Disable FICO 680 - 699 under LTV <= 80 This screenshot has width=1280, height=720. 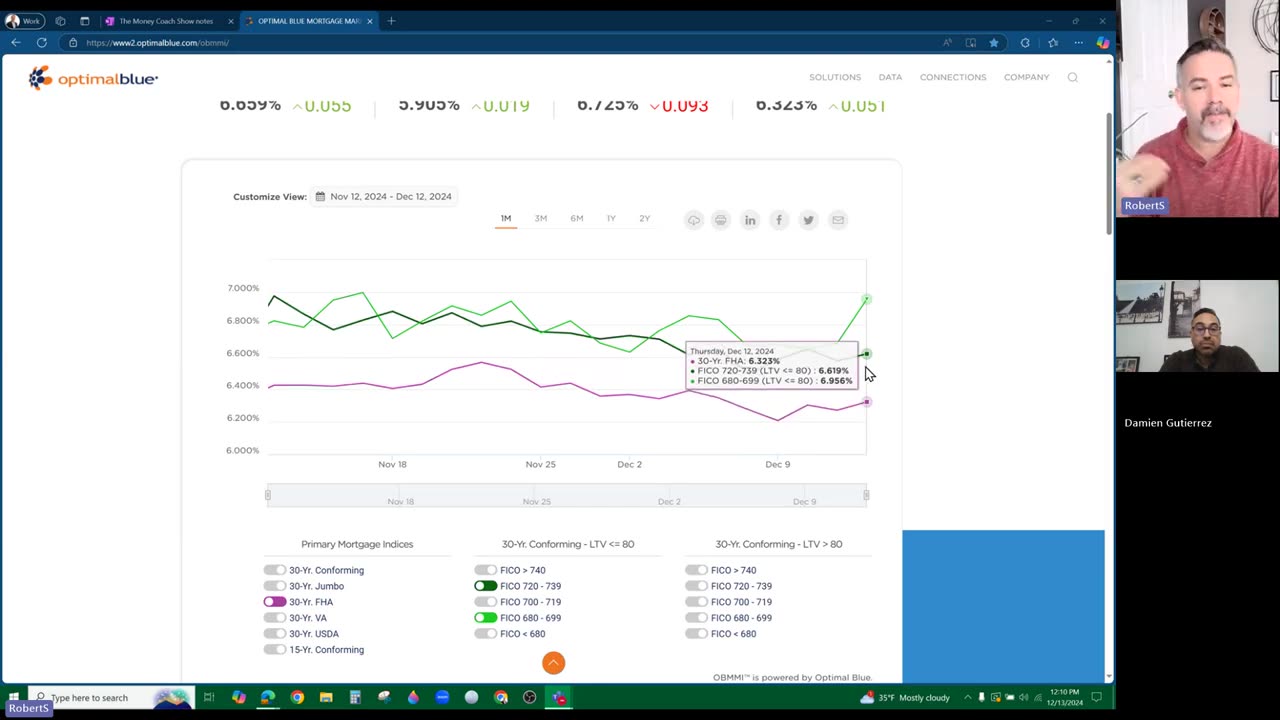tap(485, 618)
